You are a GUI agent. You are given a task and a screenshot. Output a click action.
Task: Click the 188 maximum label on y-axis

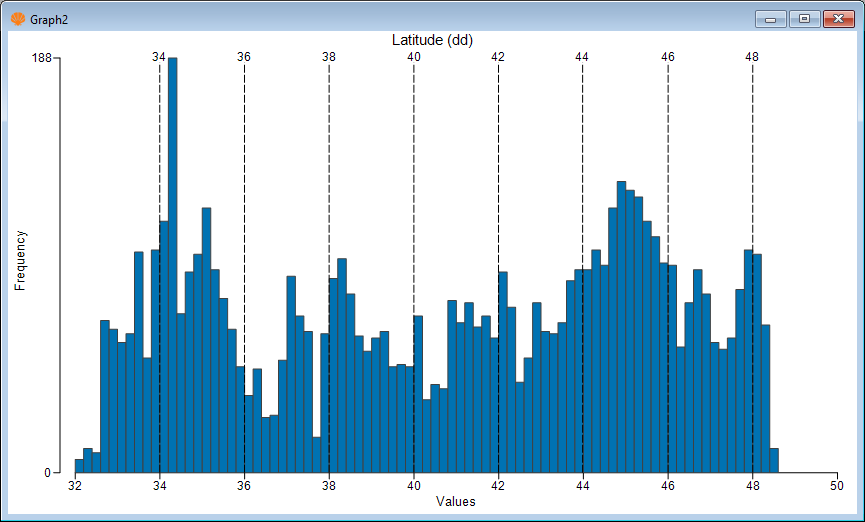41,58
